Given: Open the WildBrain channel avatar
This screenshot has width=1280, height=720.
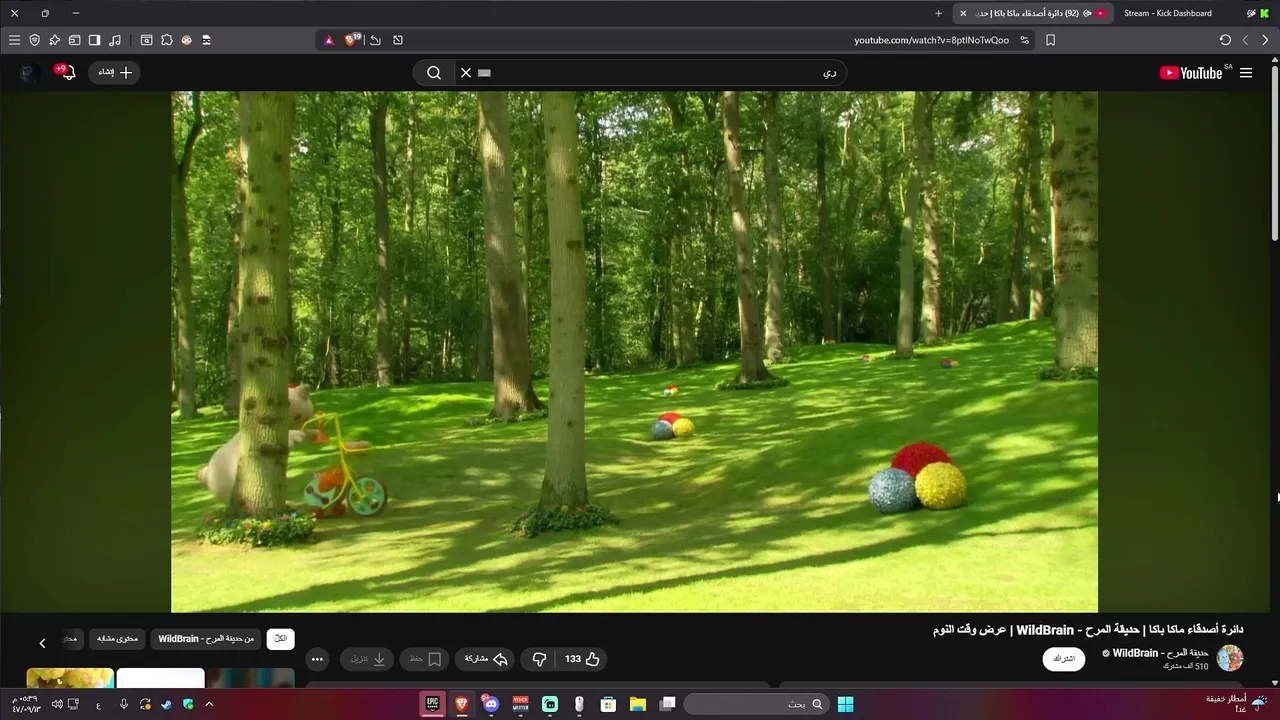Looking at the screenshot, I should pos(1229,658).
